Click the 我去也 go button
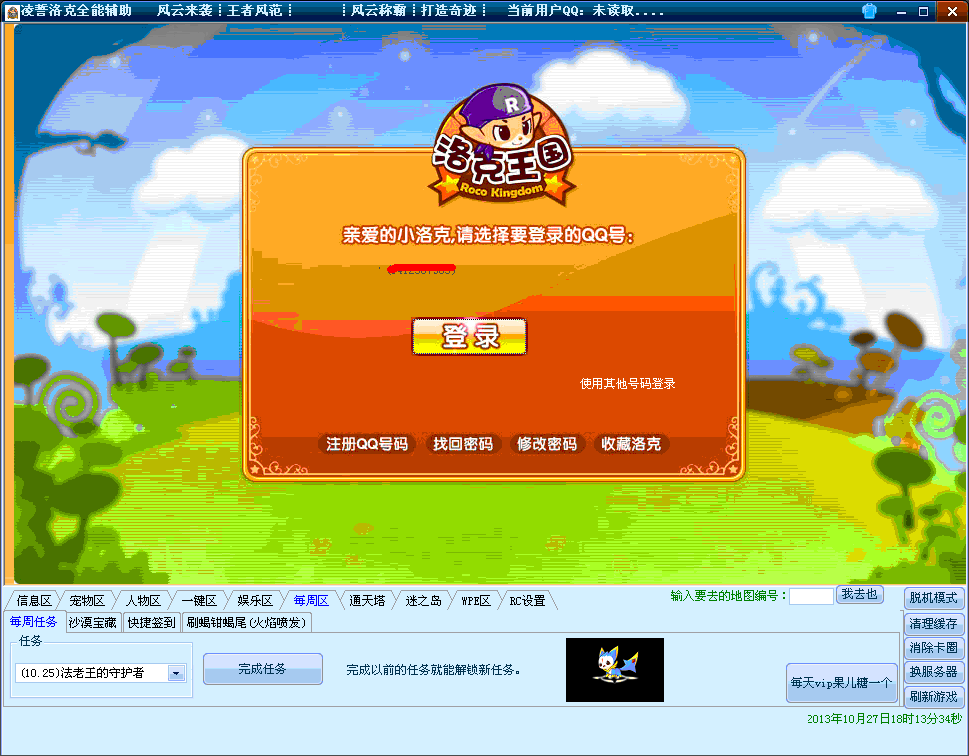 [859, 595]
